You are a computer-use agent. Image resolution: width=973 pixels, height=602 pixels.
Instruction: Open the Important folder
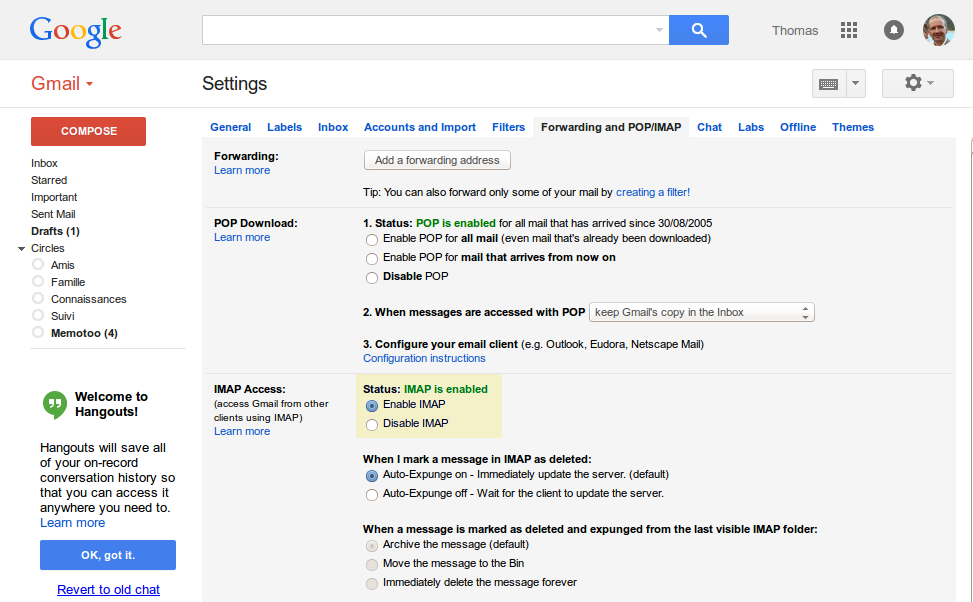pos(54,197)
